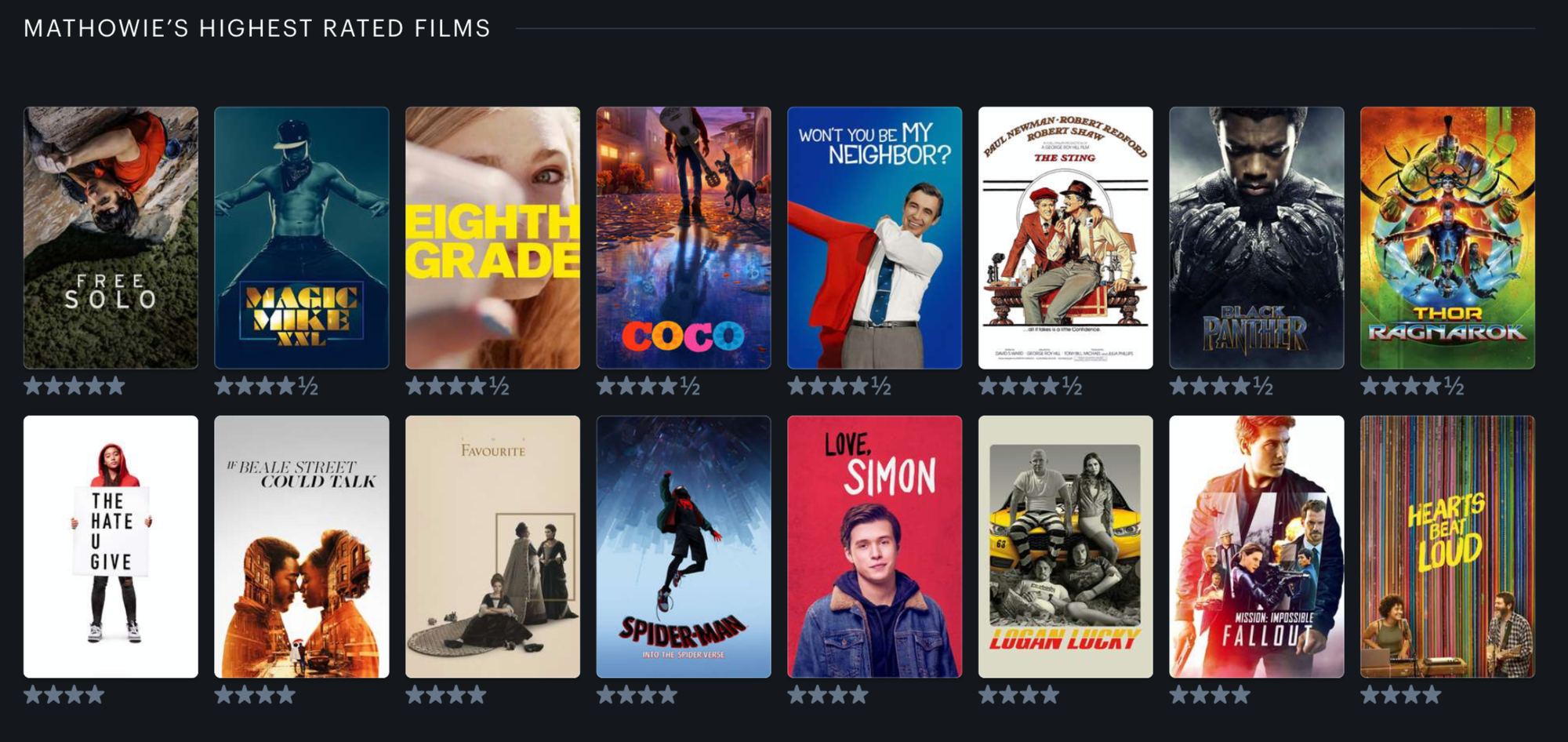
Task: Open the Magic Mike XXL poster
Action: pos(302,238)
